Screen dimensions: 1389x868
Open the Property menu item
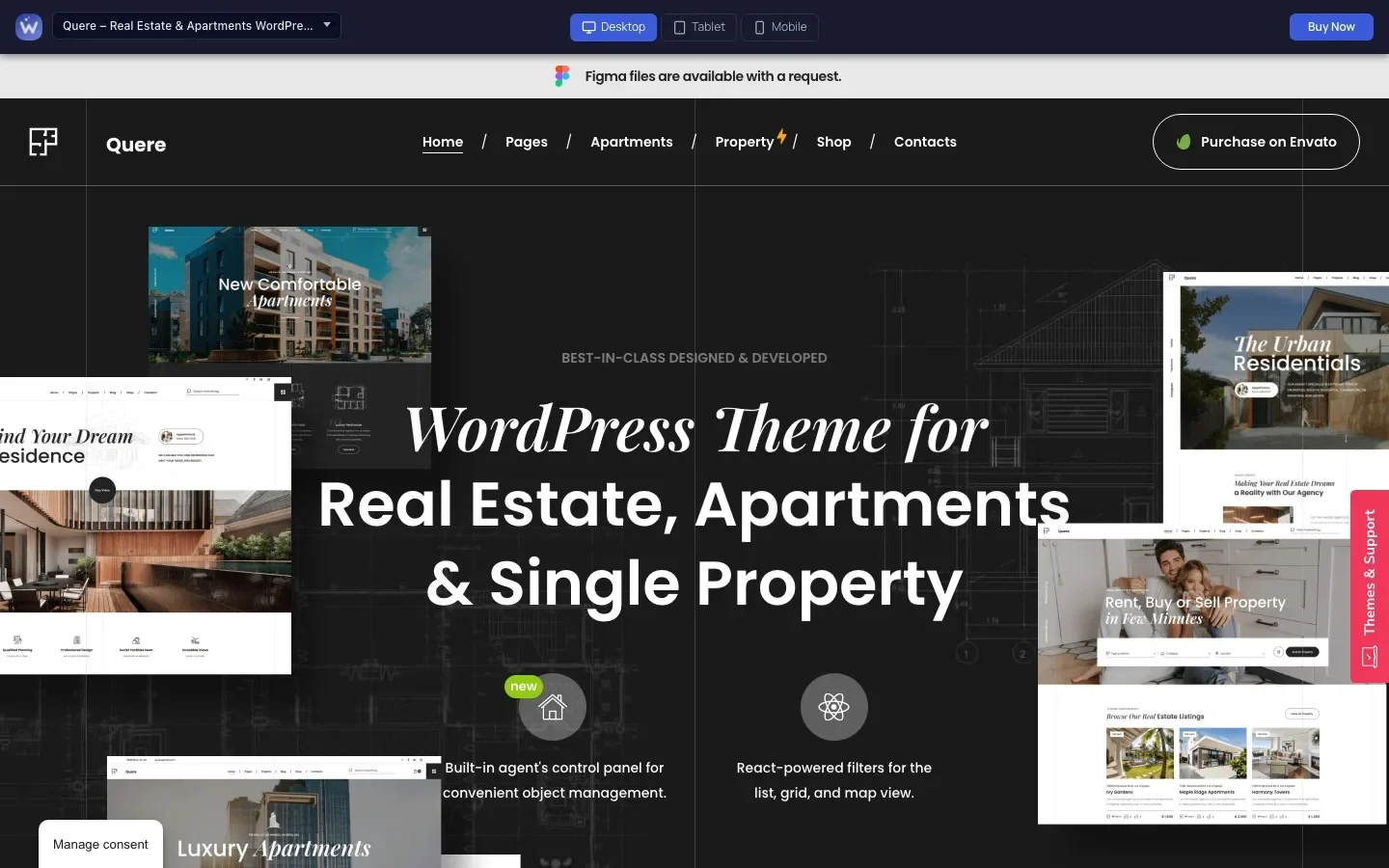pos(745,142)
